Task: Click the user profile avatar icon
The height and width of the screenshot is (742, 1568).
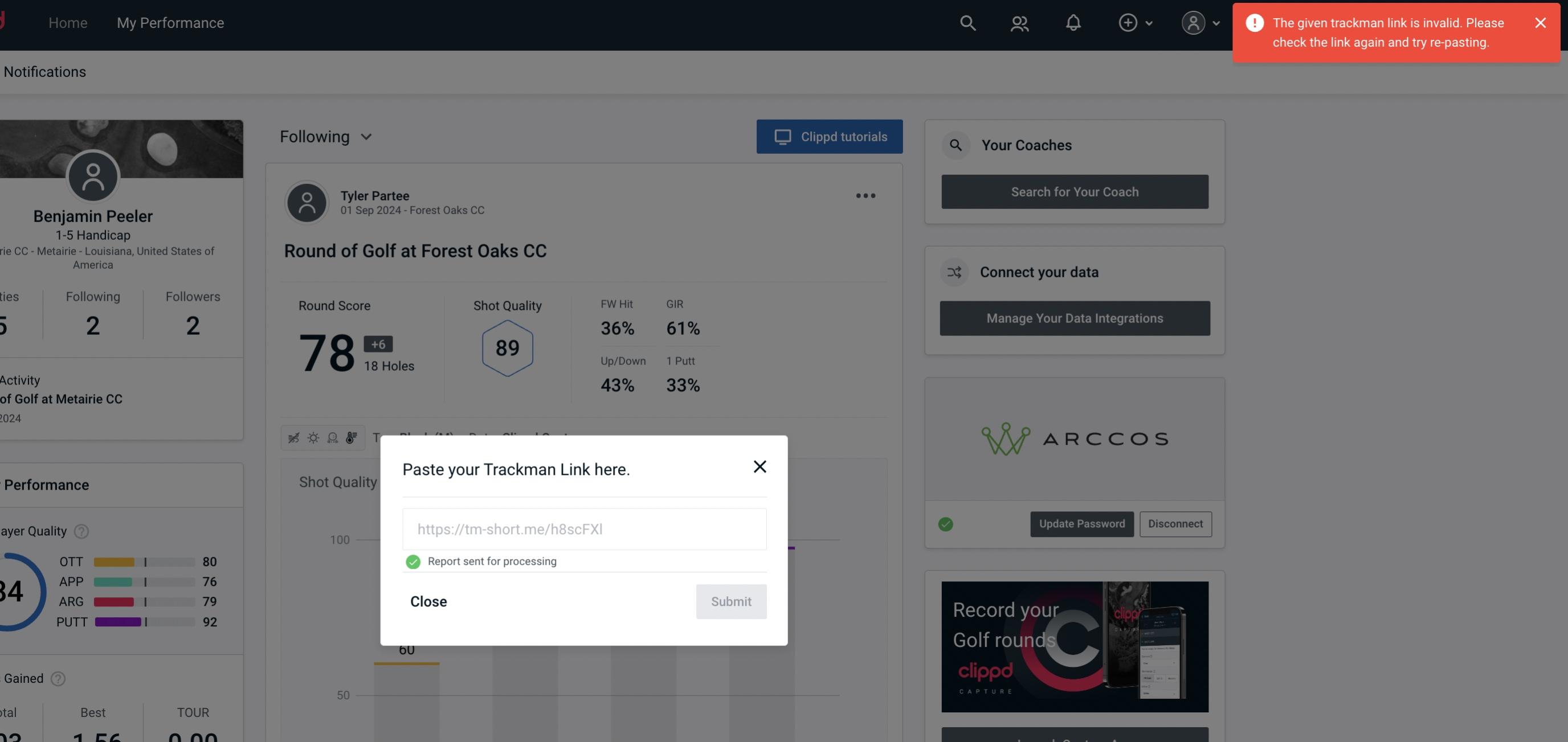Action: point(1192,22)
